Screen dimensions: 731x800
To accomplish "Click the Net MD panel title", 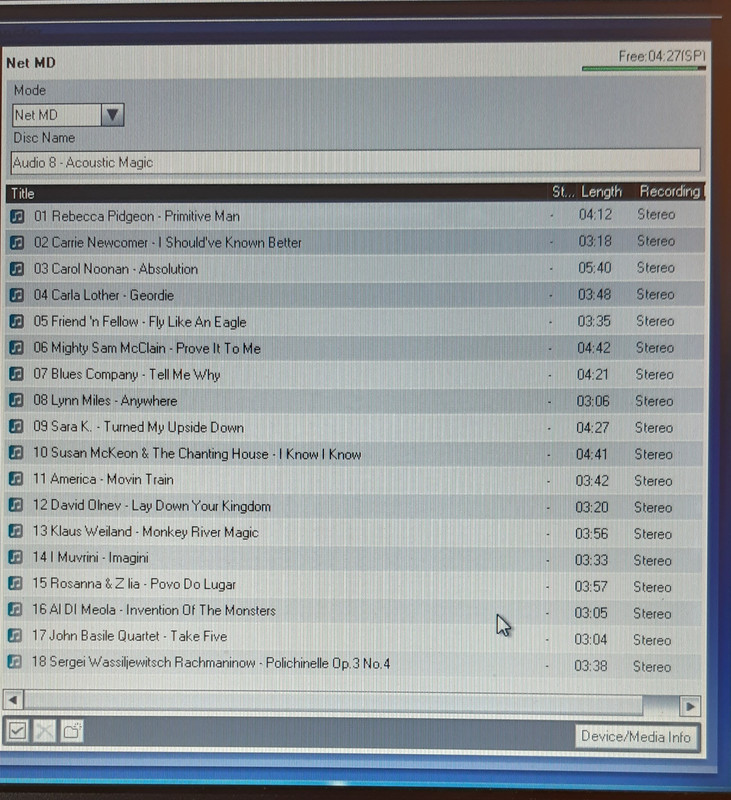I will 31,63.
